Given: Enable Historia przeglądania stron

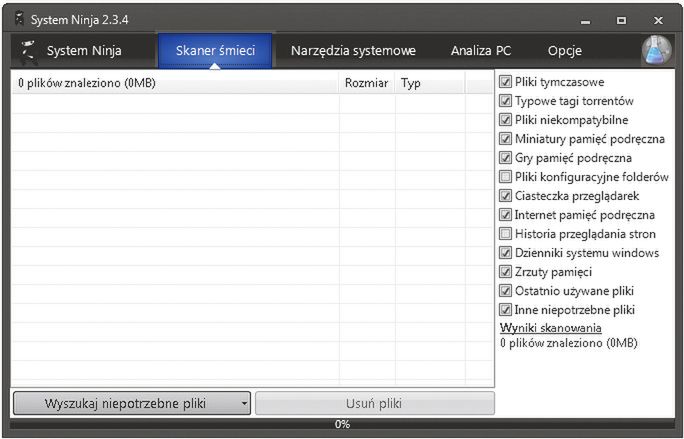Looking at the screenshot, I should coord(505,234).
